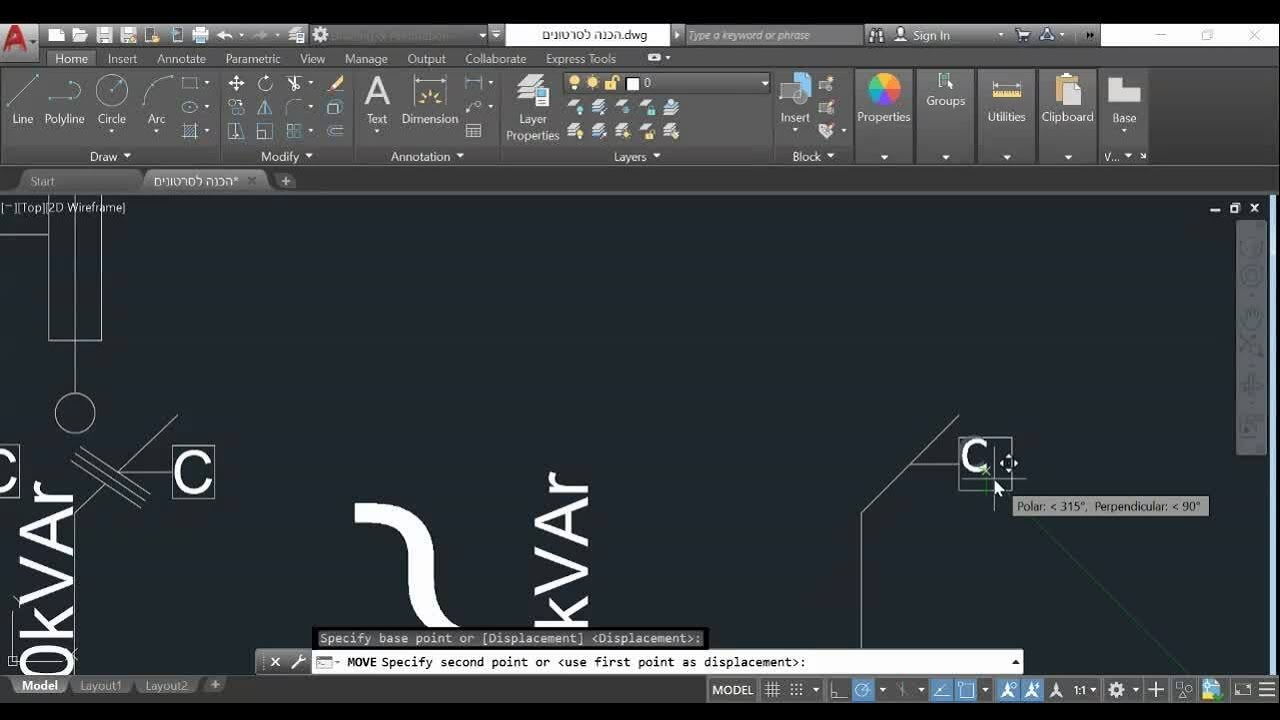Expand the Block panel

[x=813, y=156]
